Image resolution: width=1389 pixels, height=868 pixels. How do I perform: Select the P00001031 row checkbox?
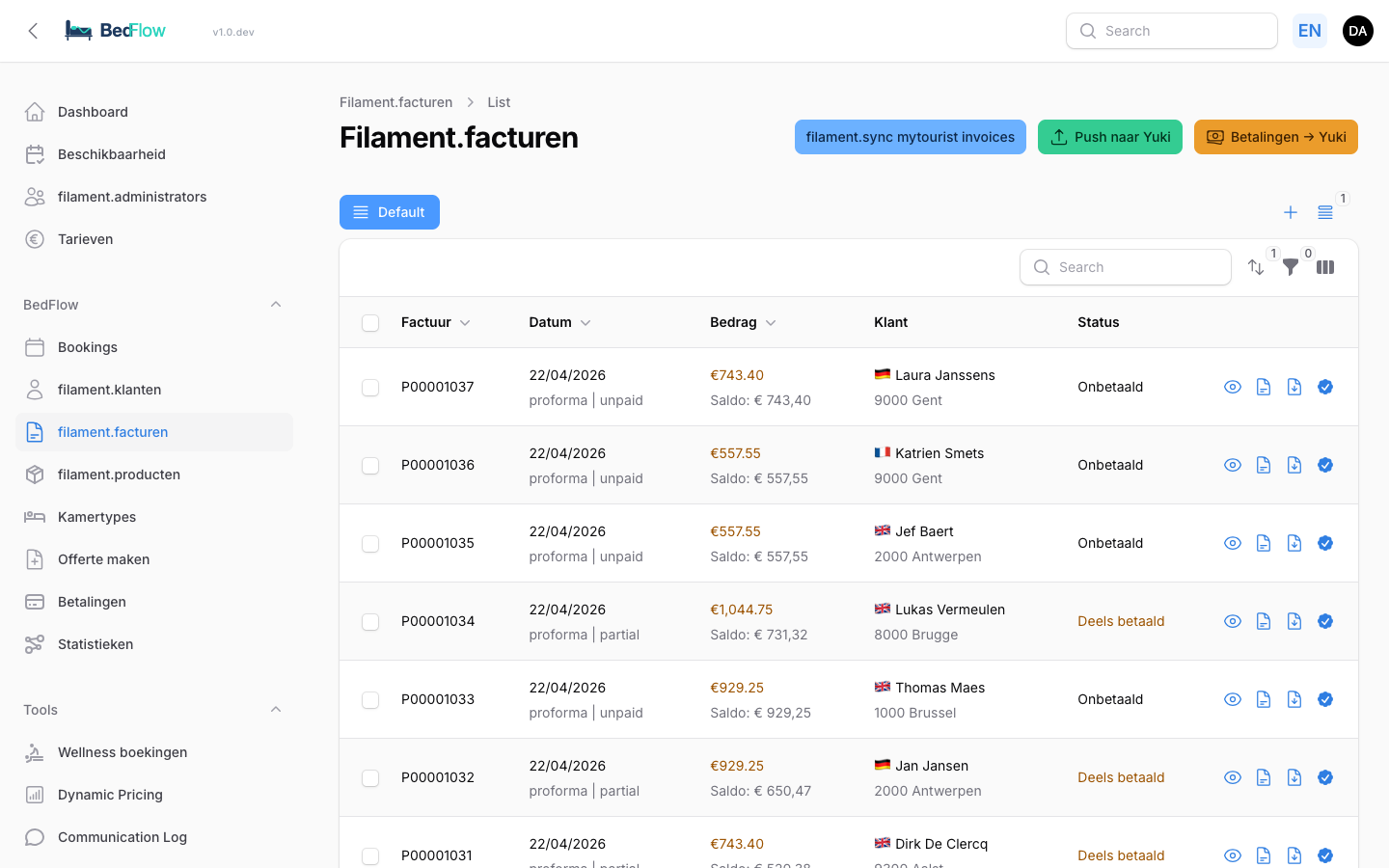coord(370,856)
